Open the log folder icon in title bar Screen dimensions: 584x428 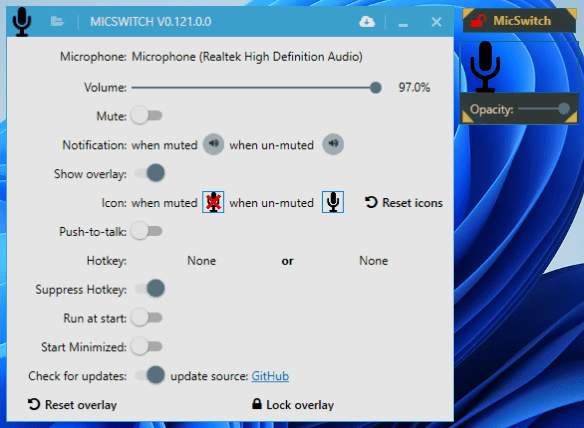pyautogui.click(x=57, y=21)
